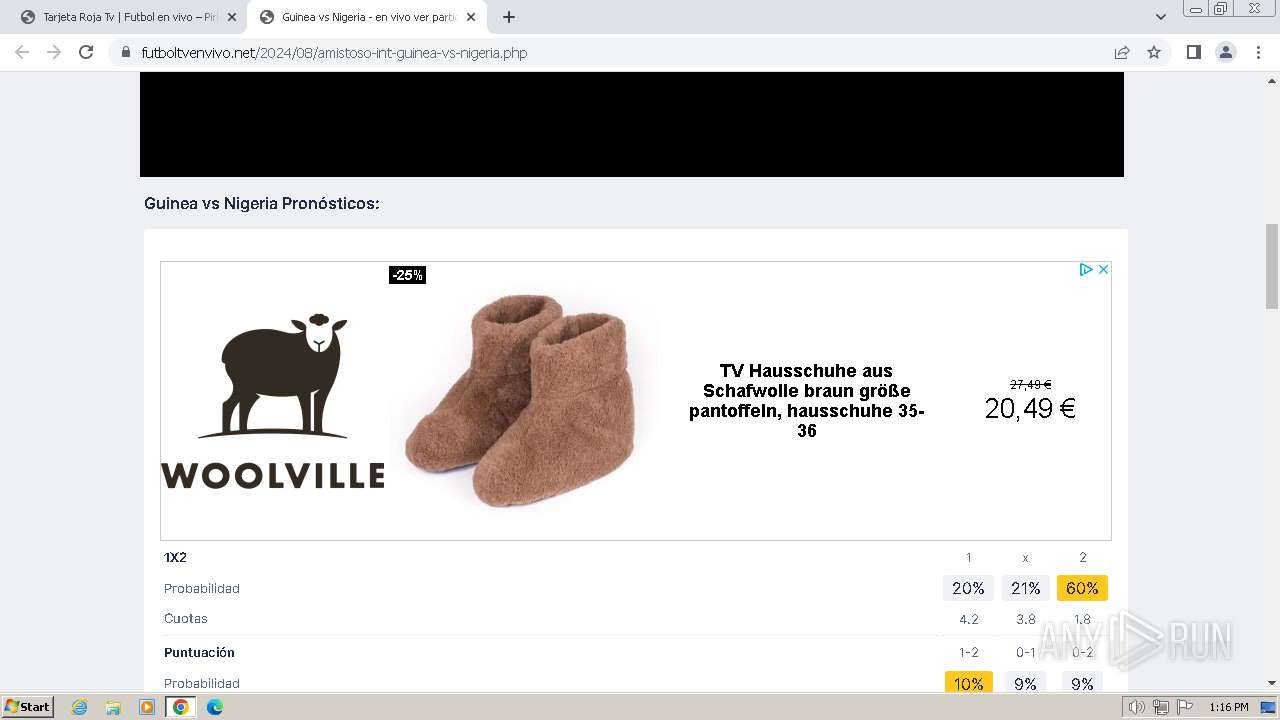The height and width of the screenshot is (720, 1280).
Task: Click the Woolville sheep logo
Action: click(x=273, y=402)
